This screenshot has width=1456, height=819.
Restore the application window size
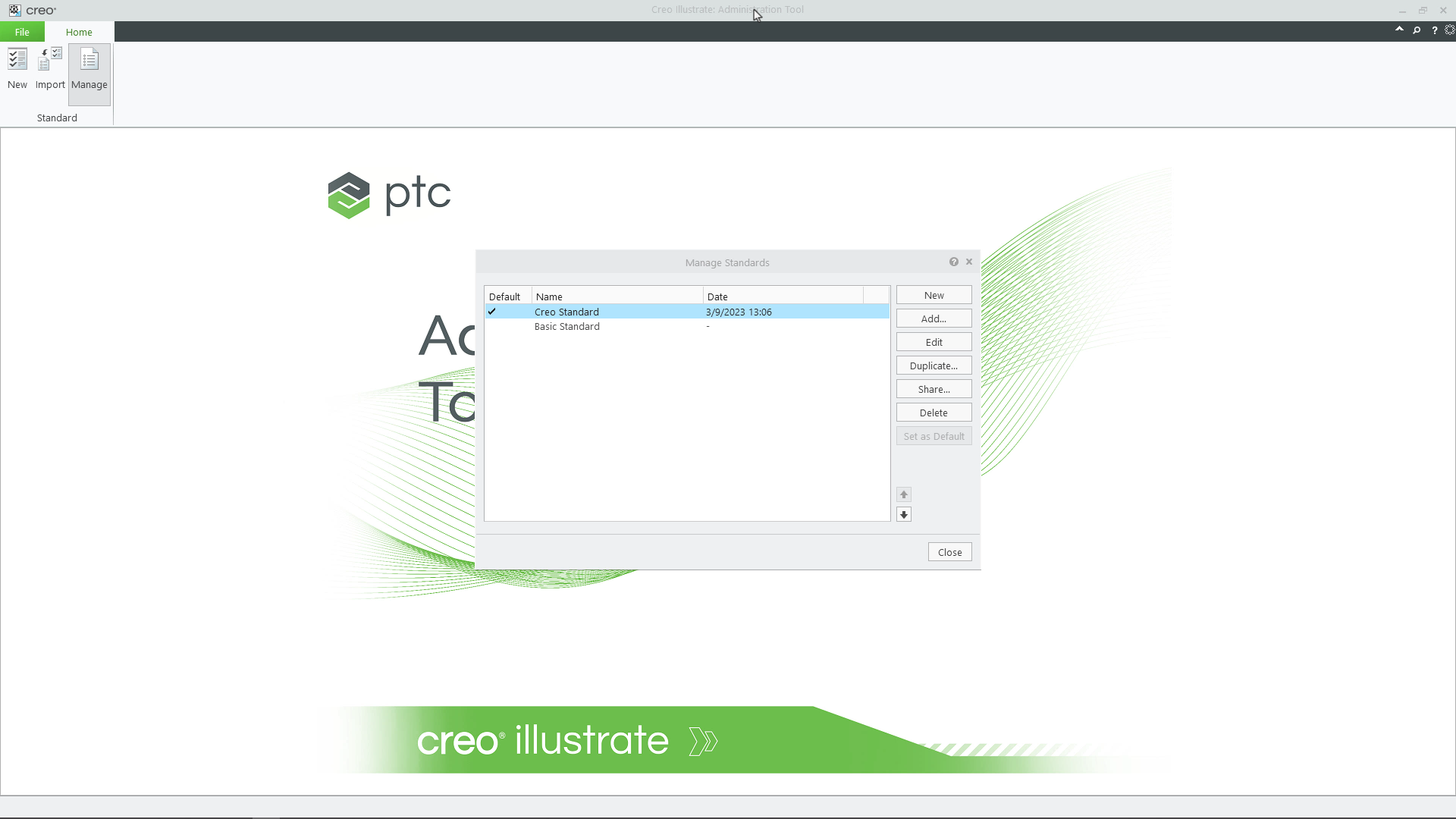[1423, 10]
